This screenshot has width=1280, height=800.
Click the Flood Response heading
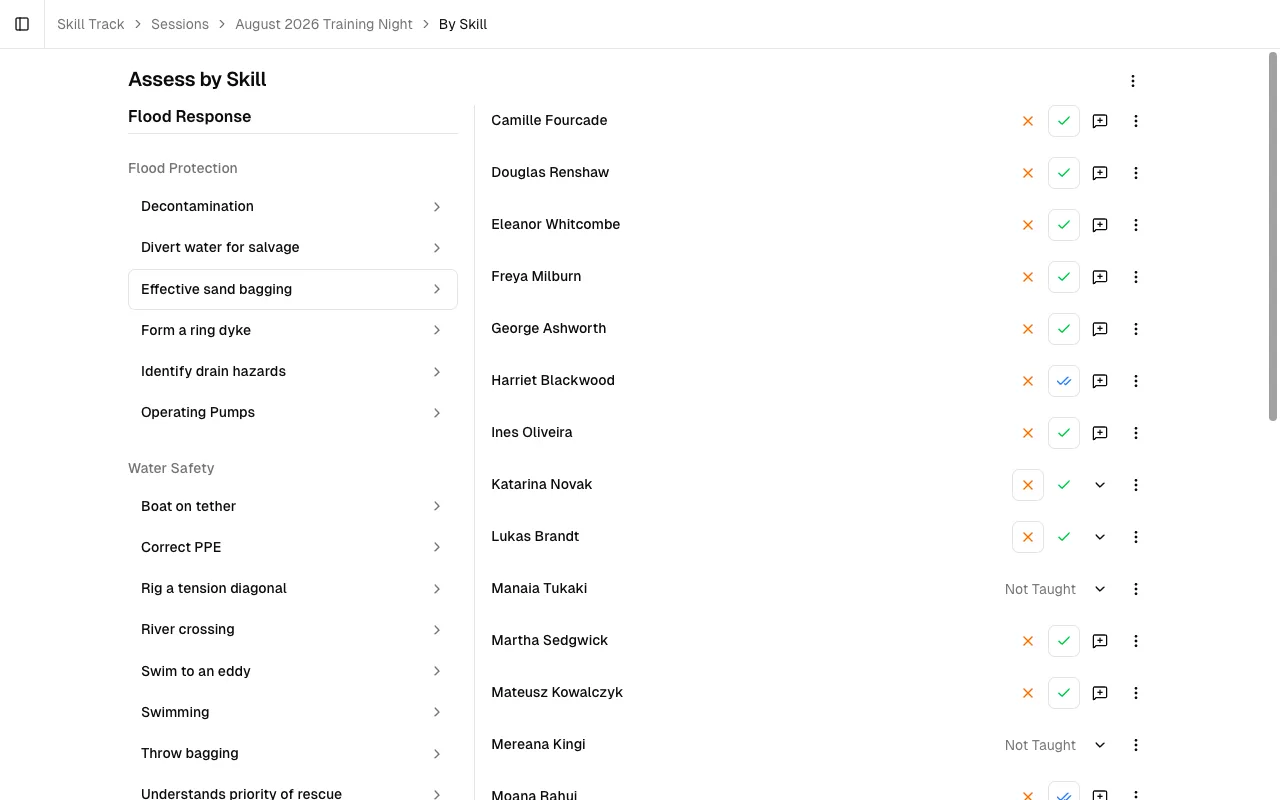190,116
